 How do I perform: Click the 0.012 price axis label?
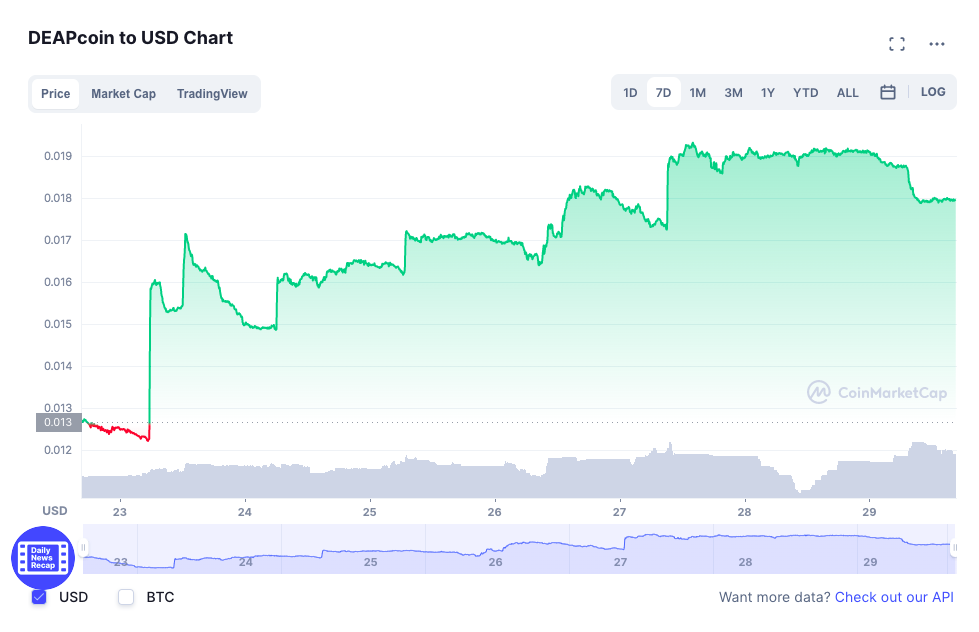58,450
